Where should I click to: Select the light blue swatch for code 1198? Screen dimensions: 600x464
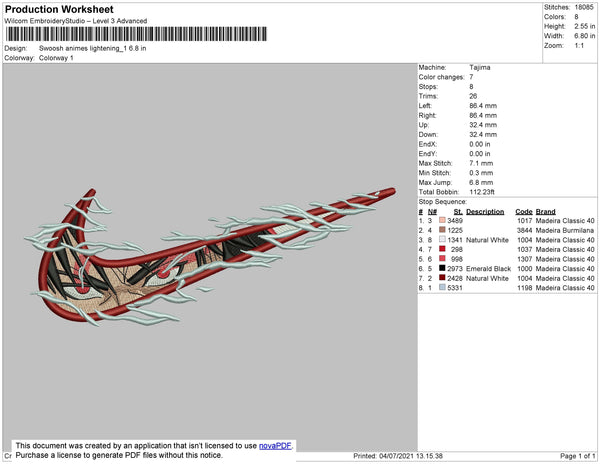click(x=442, y=287)
